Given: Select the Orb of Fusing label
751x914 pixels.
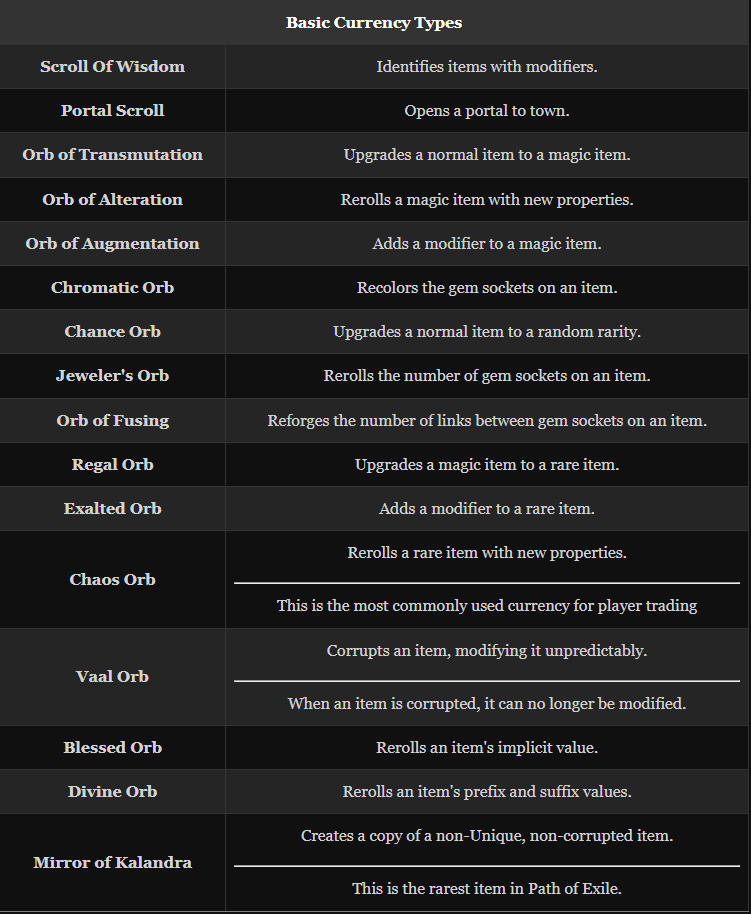Looking at the screenshot, I should [x=112, y=421].
